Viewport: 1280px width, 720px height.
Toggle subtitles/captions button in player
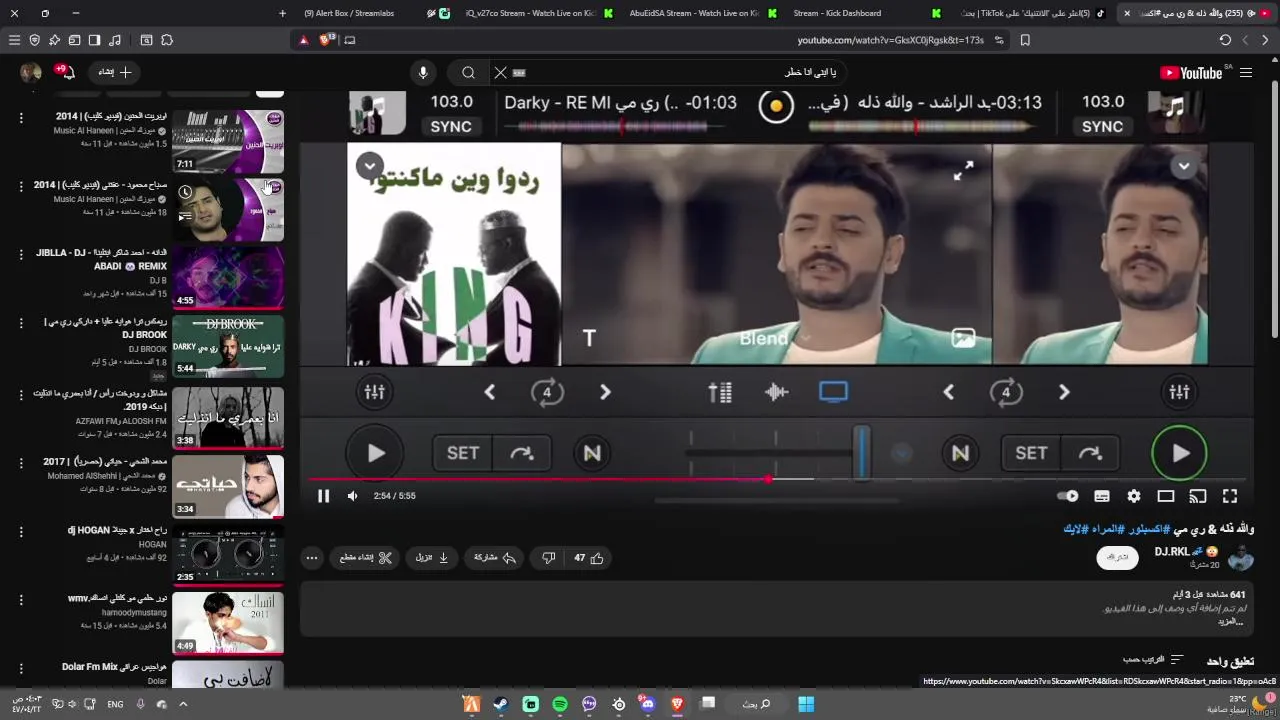pos(1101,496)
